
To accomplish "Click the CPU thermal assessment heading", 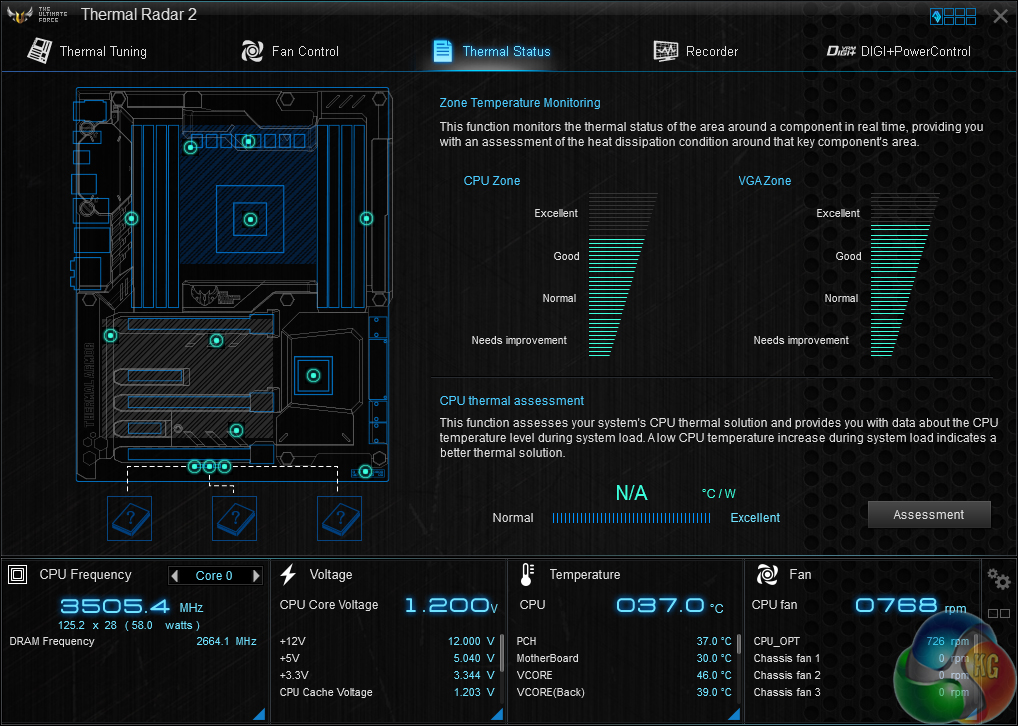I will pyautogui.click(x=512, y=401).
